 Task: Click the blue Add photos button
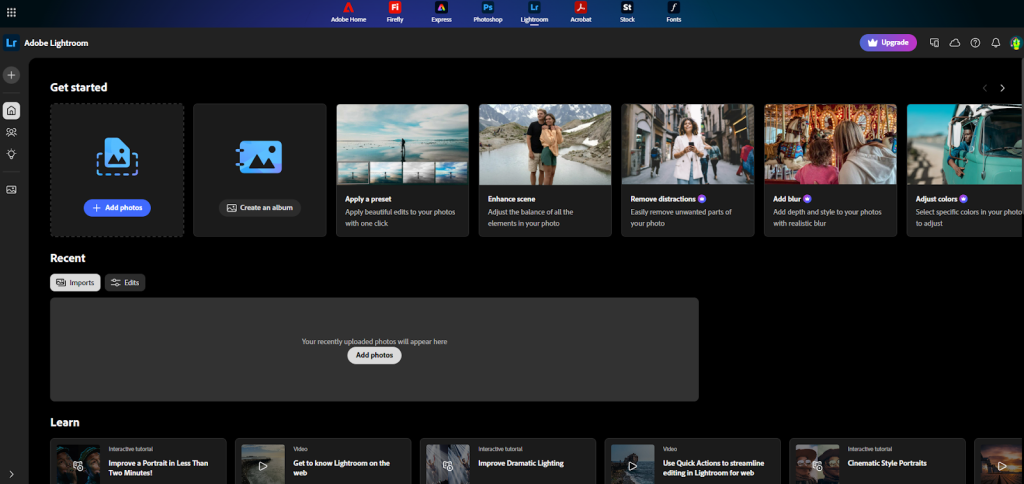pyautogui.click(x=117, y=208)
